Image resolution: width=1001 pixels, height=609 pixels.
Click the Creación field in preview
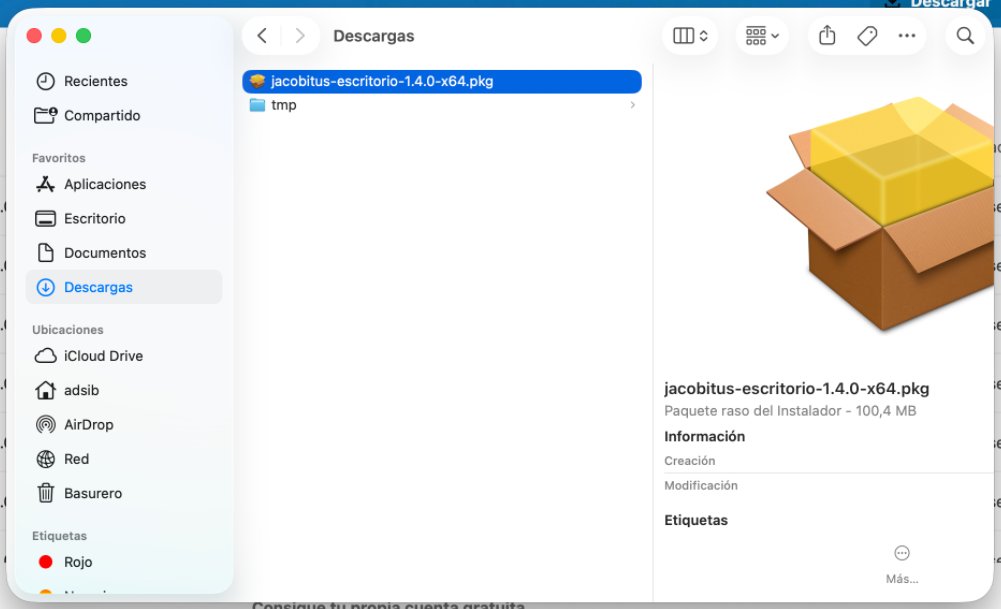tap(689, 461)
